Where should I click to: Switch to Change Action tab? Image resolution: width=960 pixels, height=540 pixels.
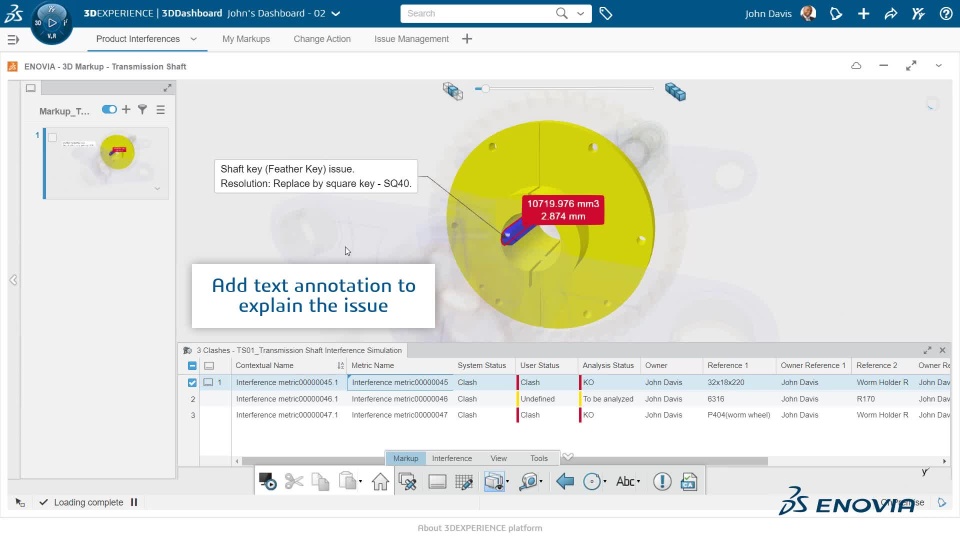pos(322,39)
